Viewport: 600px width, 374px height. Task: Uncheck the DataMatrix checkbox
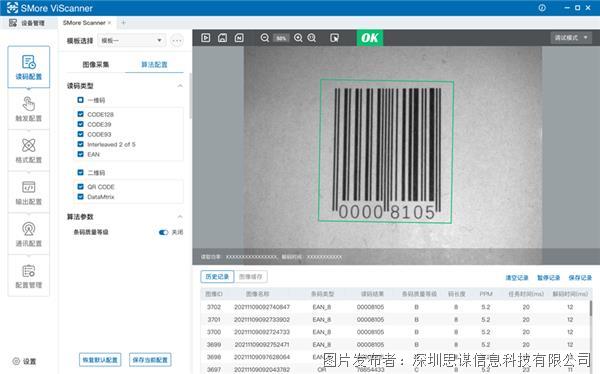[x=80, y=196]
